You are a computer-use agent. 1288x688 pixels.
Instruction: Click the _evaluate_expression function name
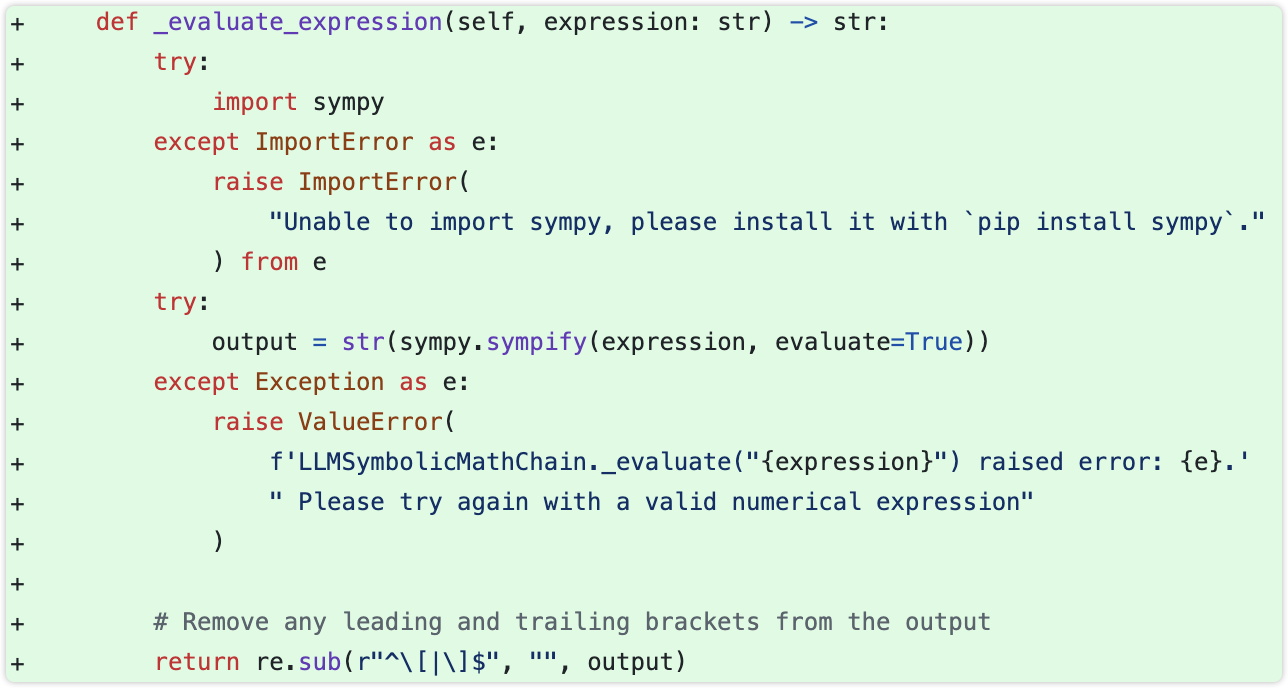(297, 22)
